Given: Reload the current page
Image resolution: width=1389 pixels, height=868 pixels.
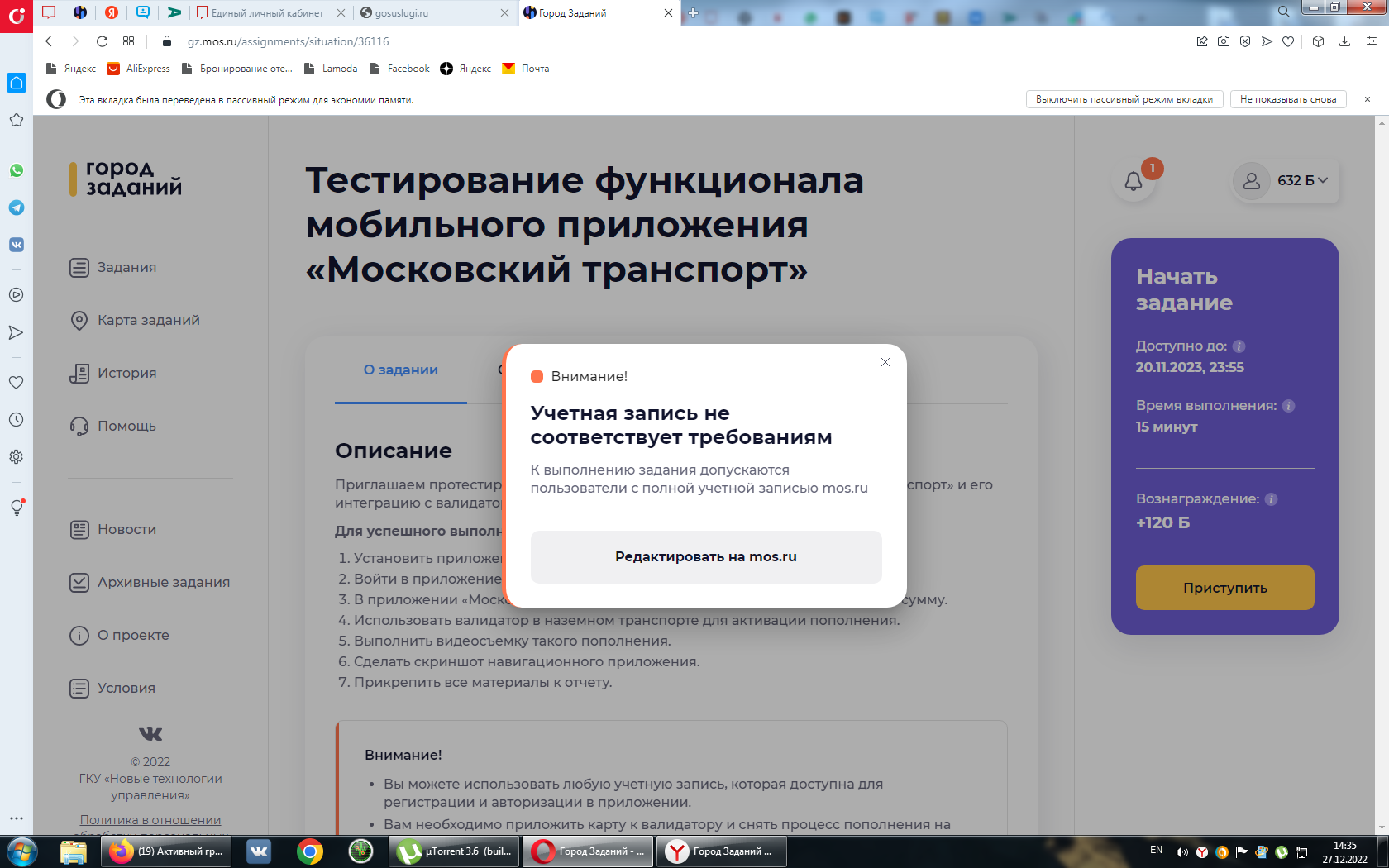Looking at the screenshot, I should tap(102, 41).
